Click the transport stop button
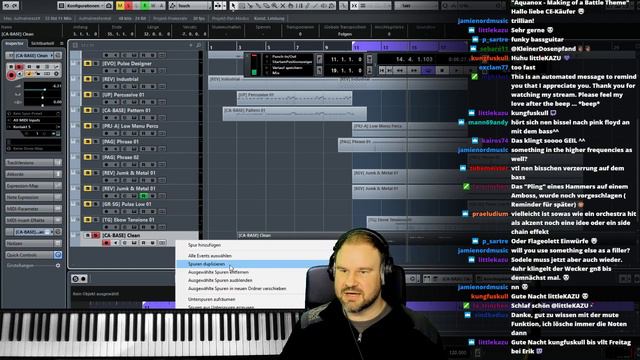Image resolution: width=640 pixels, height=360 pixels. [x=442, y=71]
